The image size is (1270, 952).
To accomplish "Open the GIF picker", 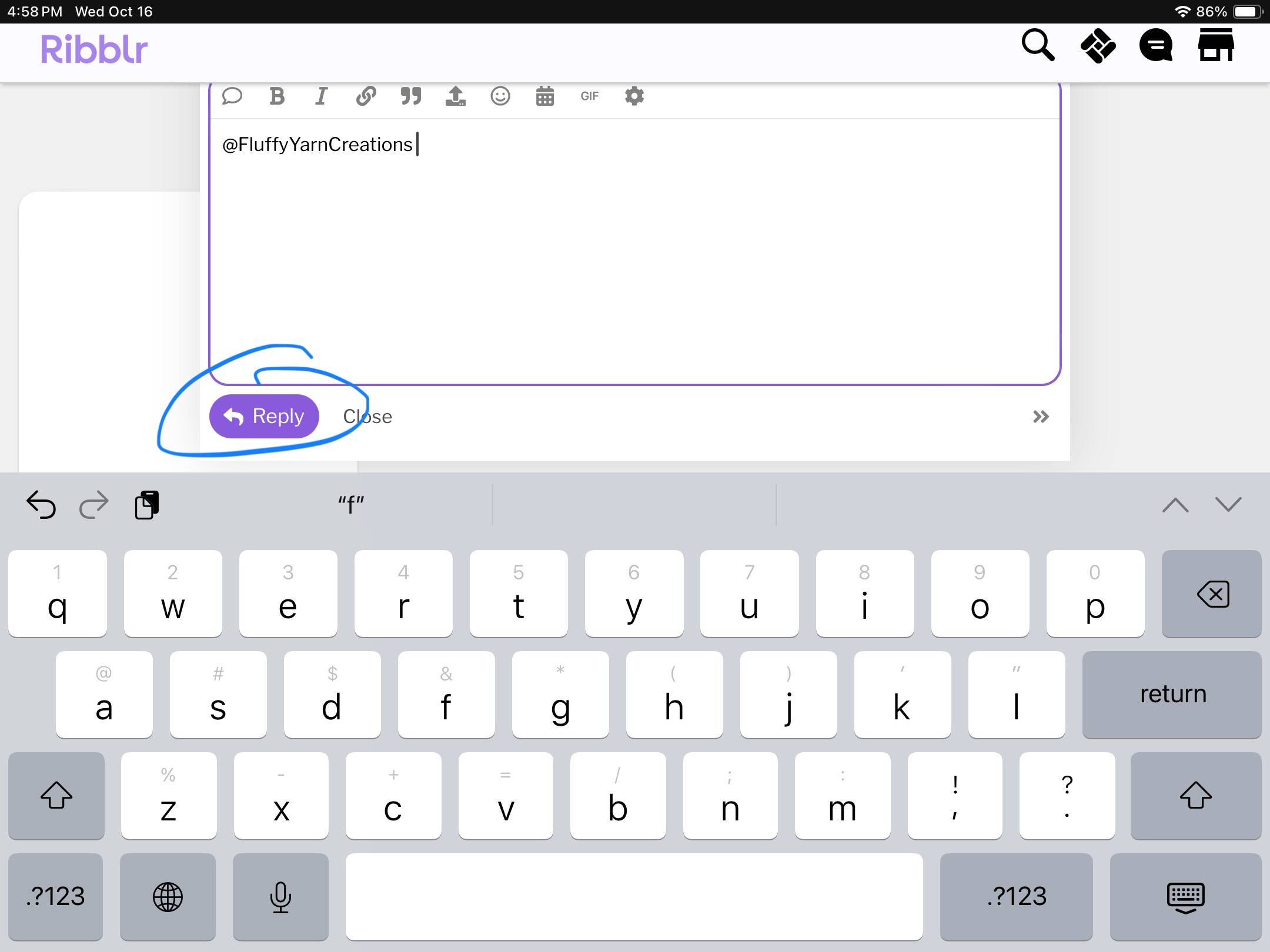I will [x=589, y=96].
